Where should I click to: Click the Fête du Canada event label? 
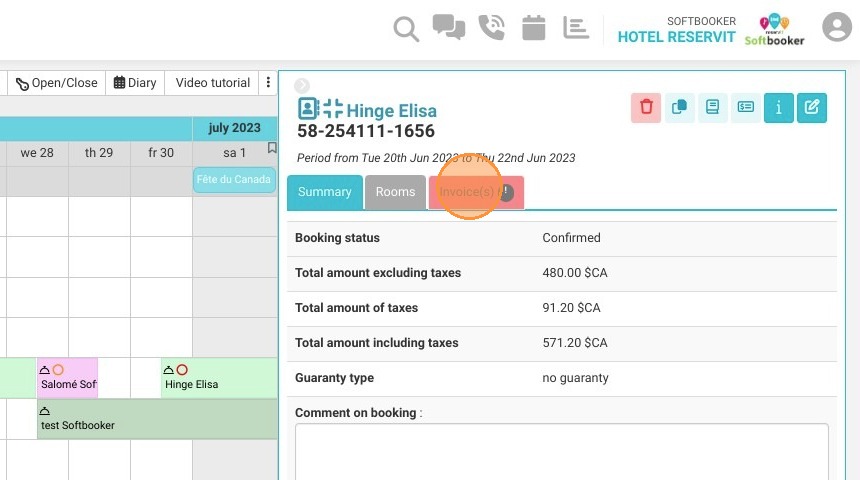[x=234, y=179]
